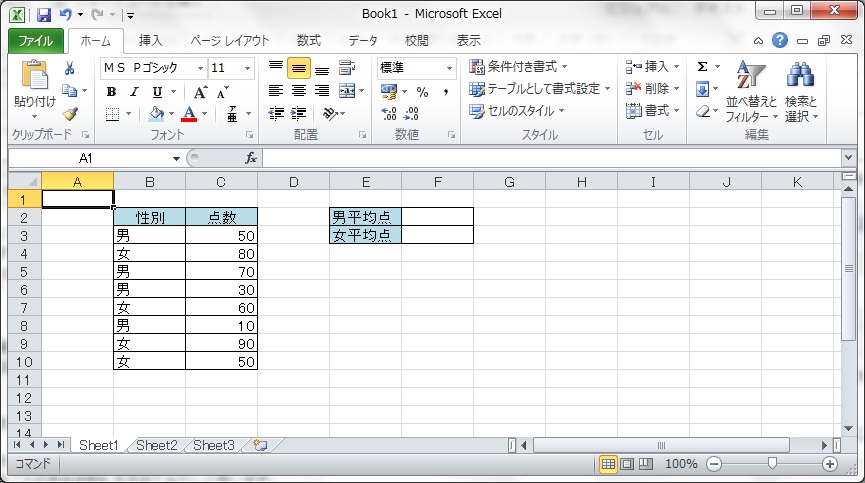This screenshot has height=483, width=865.
Task: Open 並べ替えとフィルター sort and filter
Action: click(751, 92)
